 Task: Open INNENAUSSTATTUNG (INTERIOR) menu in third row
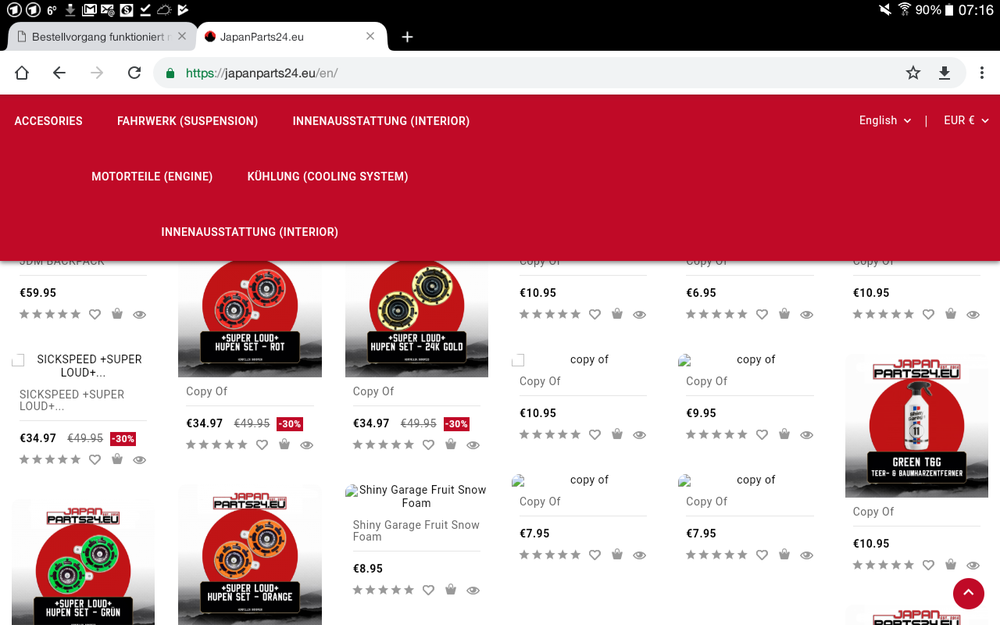coord(250,232)
